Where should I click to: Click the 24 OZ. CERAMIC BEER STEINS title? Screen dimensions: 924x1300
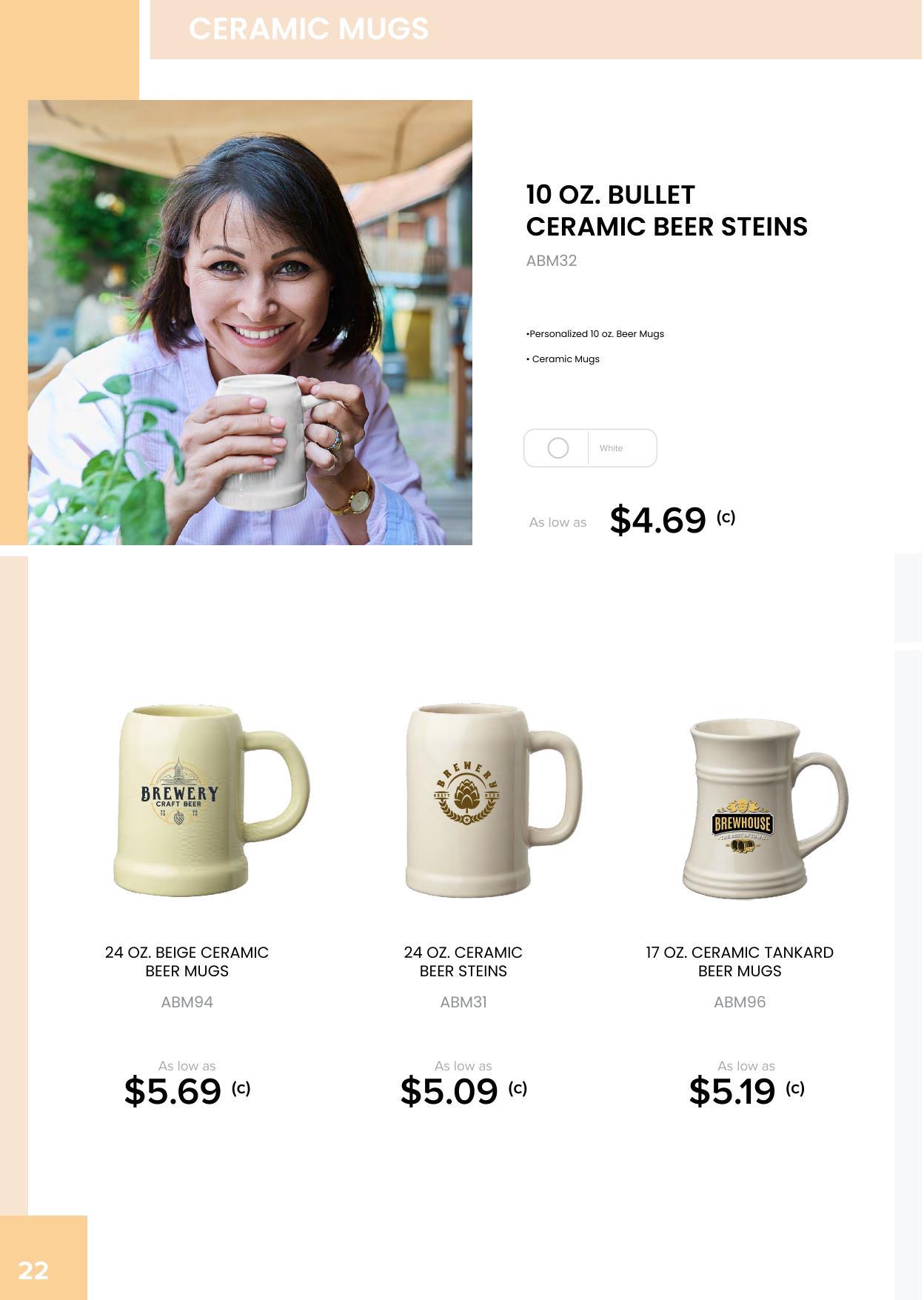click(463, 961)
